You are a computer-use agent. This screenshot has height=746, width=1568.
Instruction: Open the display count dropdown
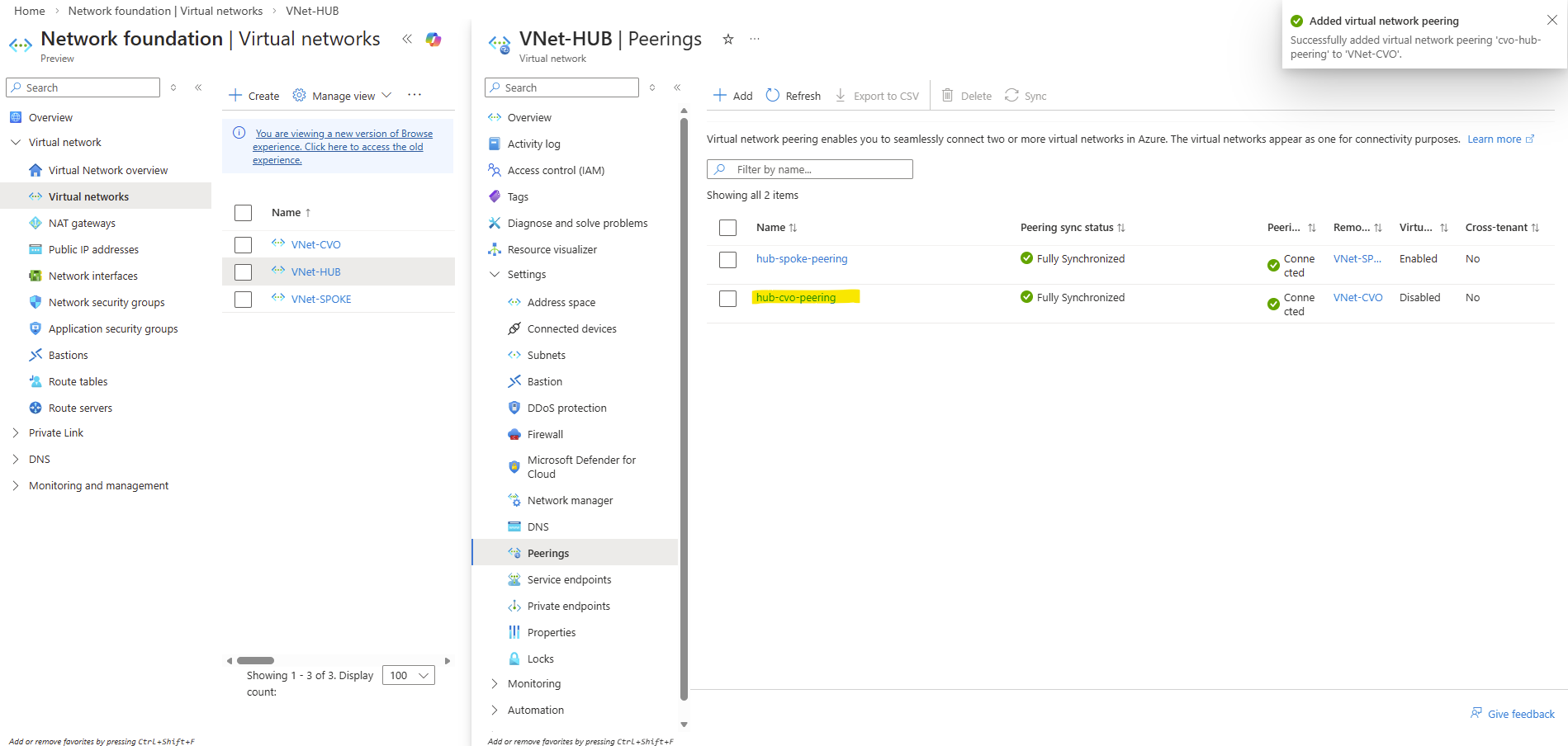coord(409,676)
